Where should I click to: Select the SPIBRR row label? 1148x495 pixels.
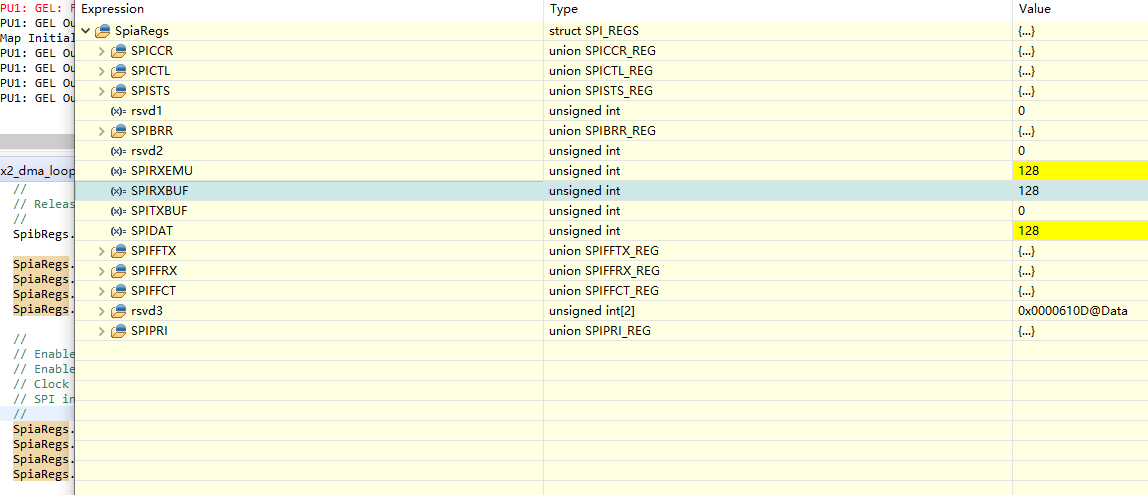click(x=152, y=131)
